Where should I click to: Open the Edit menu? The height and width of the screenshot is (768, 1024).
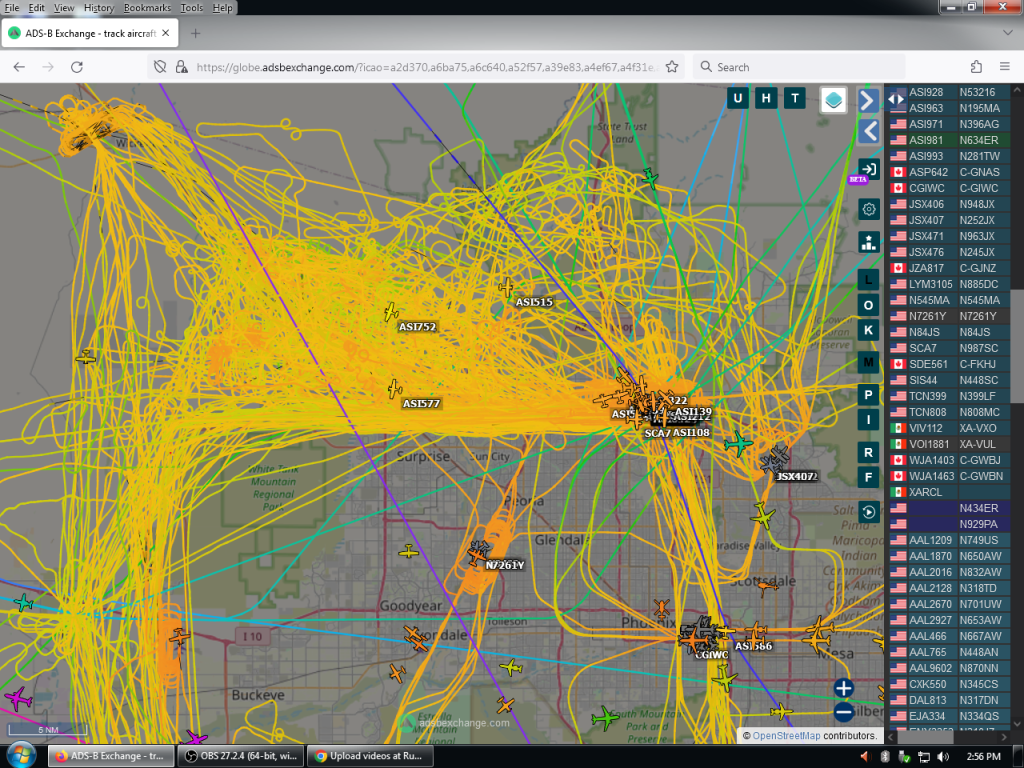point(37,8)
